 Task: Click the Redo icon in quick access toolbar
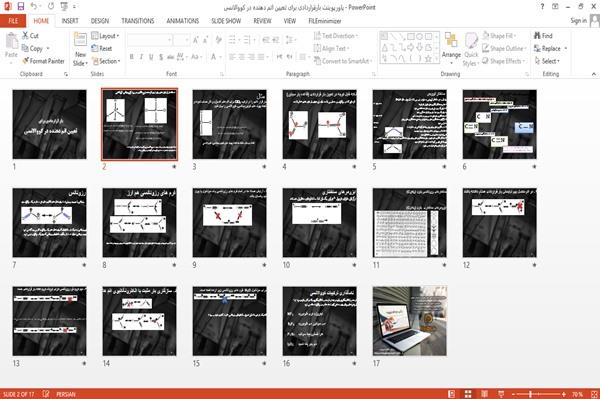[x=51, y=6]
